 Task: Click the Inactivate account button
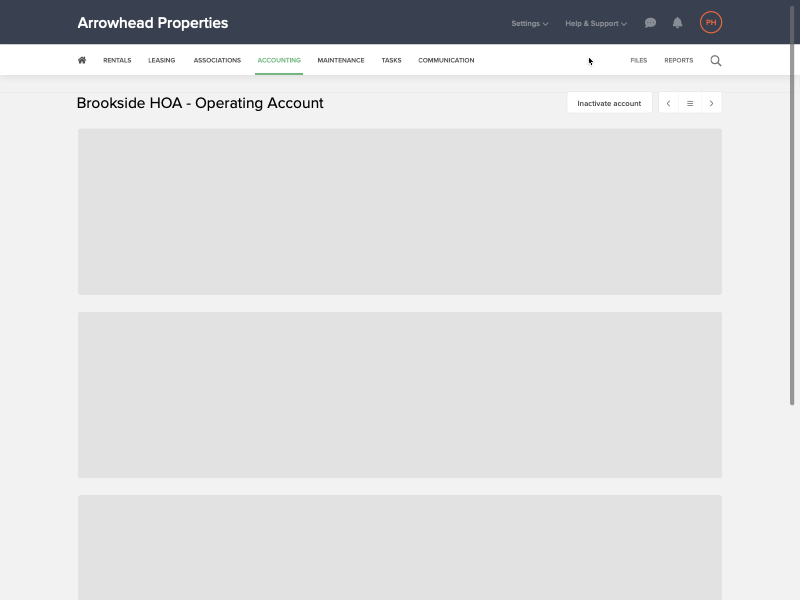coord(609,103)
